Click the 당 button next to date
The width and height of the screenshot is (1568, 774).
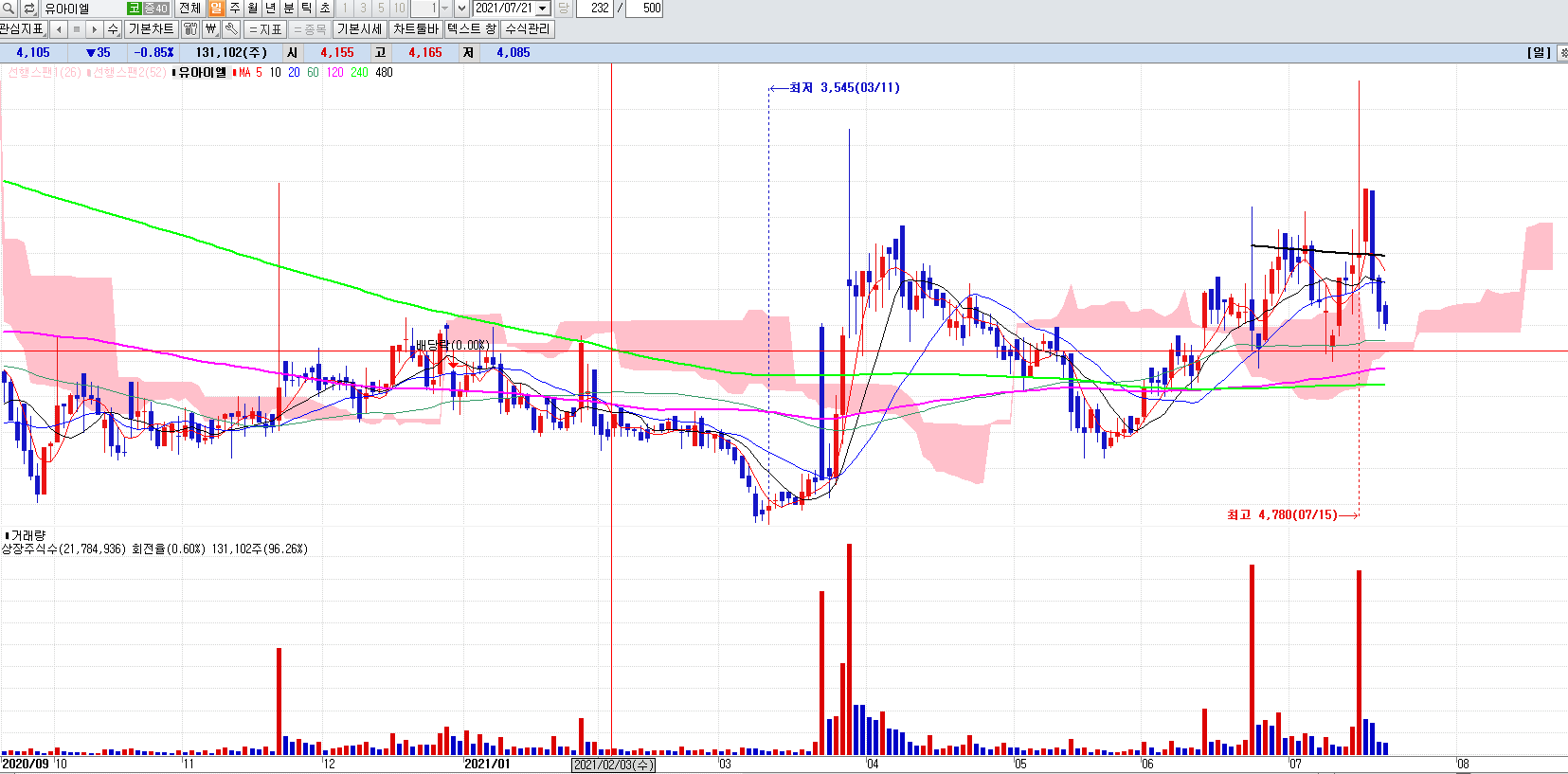[x=564, y=9]
